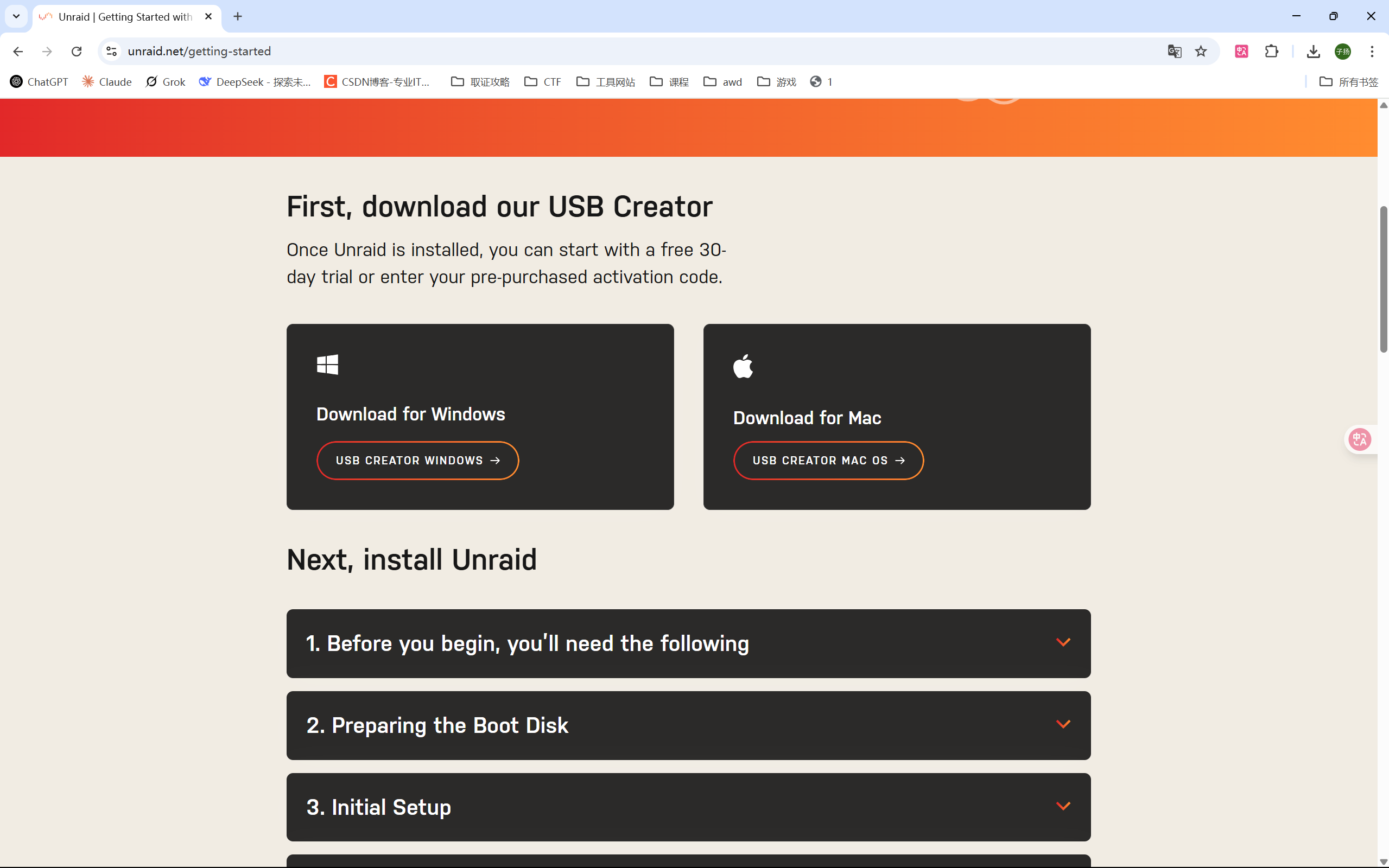Click the Download for Windows heading
The height and width of the screenshot is (868, 1389).
click(x=410, y=414)
